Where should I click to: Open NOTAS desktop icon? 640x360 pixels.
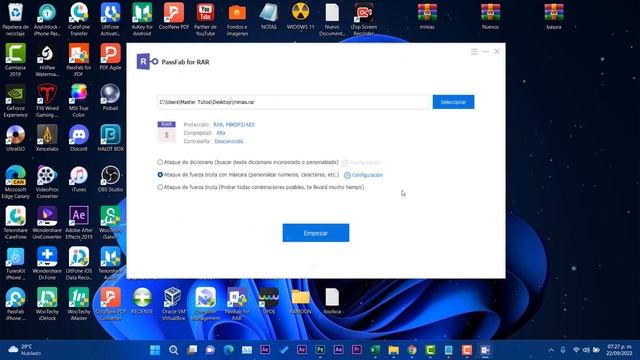click(269, 16)
